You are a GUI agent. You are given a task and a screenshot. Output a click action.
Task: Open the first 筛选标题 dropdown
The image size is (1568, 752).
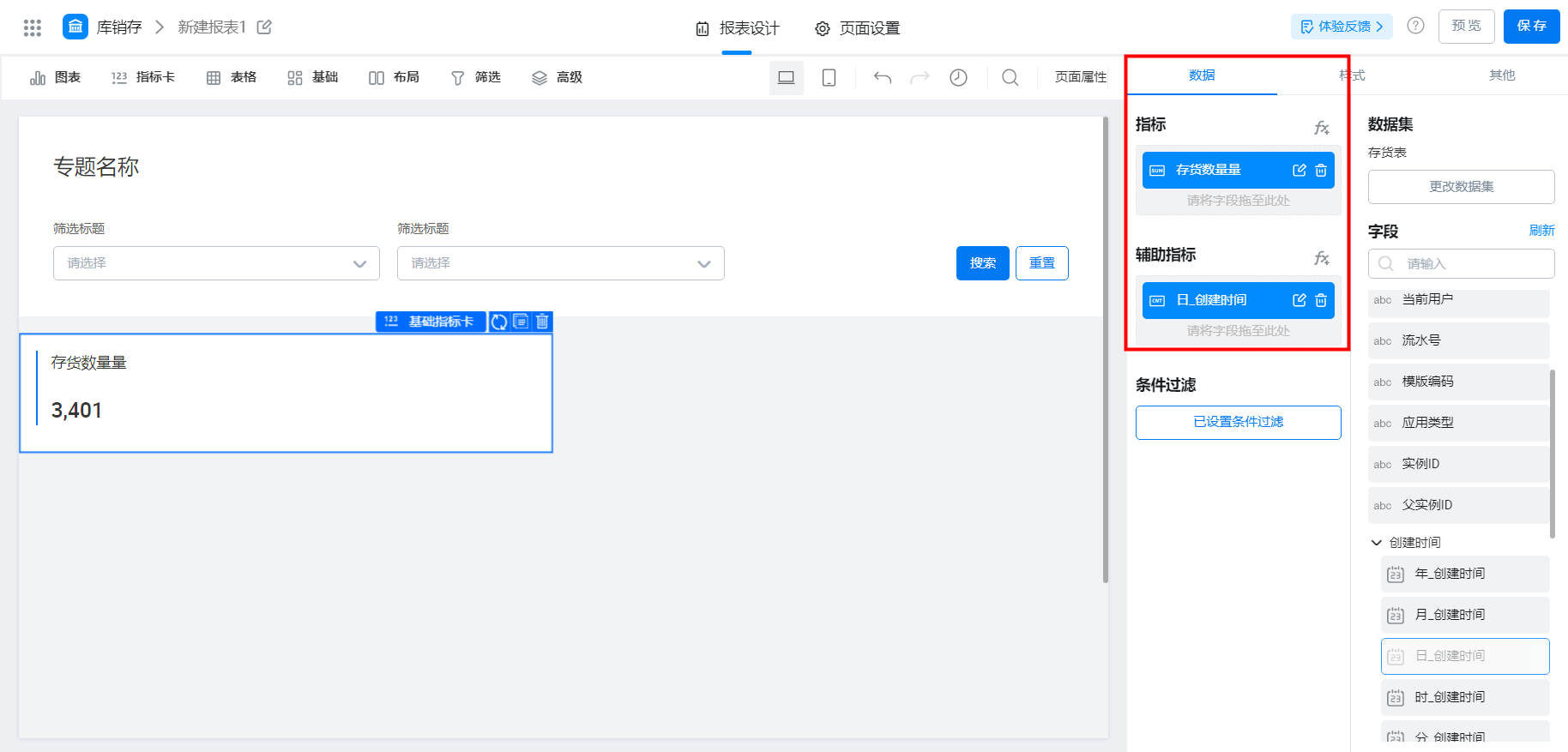(216, 263)
